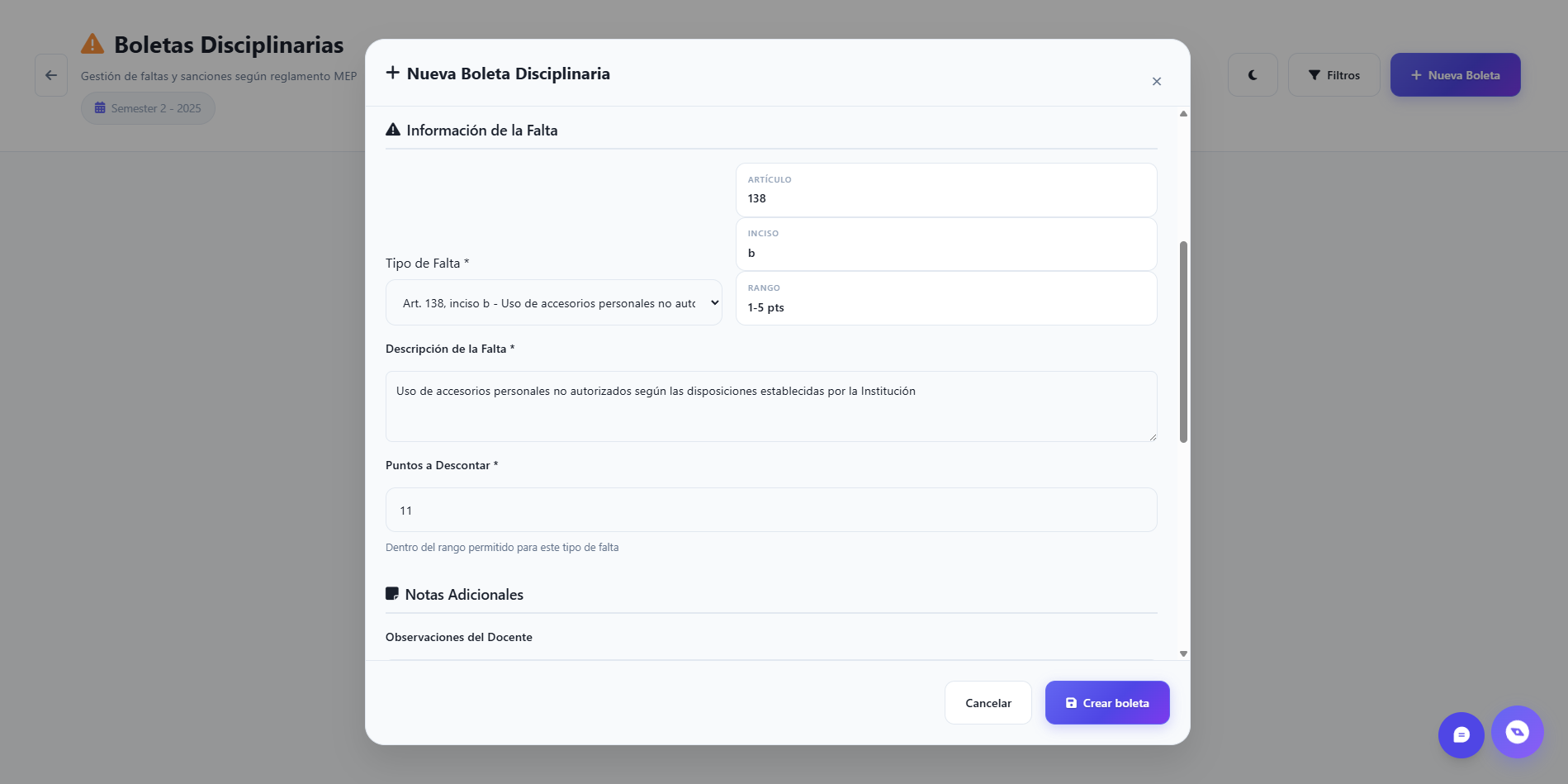The width and height of the screenshot is (1568, 784).
Task: Click the Rango field showing 1-5 pts
Action: (x=945, y=299)
